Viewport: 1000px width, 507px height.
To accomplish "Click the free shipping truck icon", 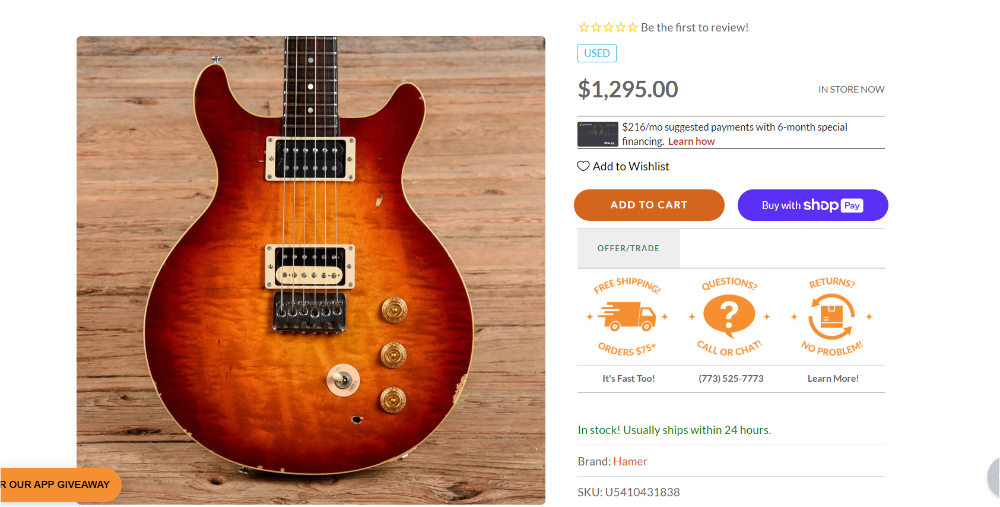I will pos(628,317).
